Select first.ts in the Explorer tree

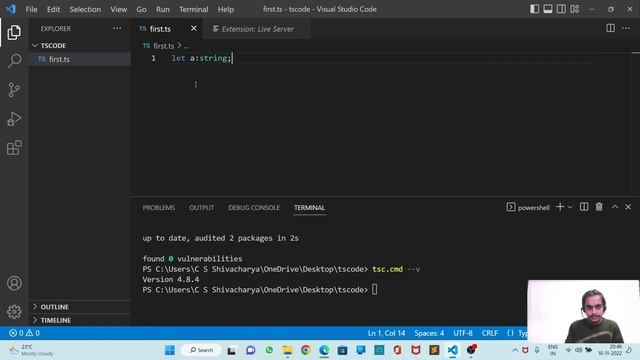click(80, 59)
